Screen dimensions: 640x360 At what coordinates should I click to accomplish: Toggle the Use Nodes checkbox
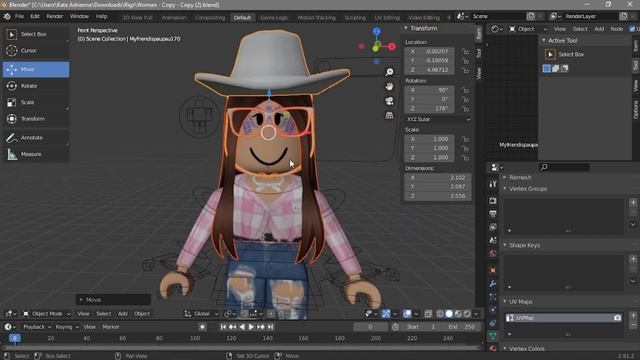click(632, 29)
